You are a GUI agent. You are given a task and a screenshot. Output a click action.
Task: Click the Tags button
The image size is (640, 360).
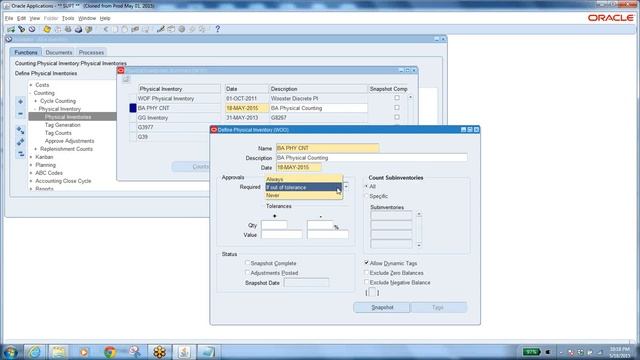438,307
